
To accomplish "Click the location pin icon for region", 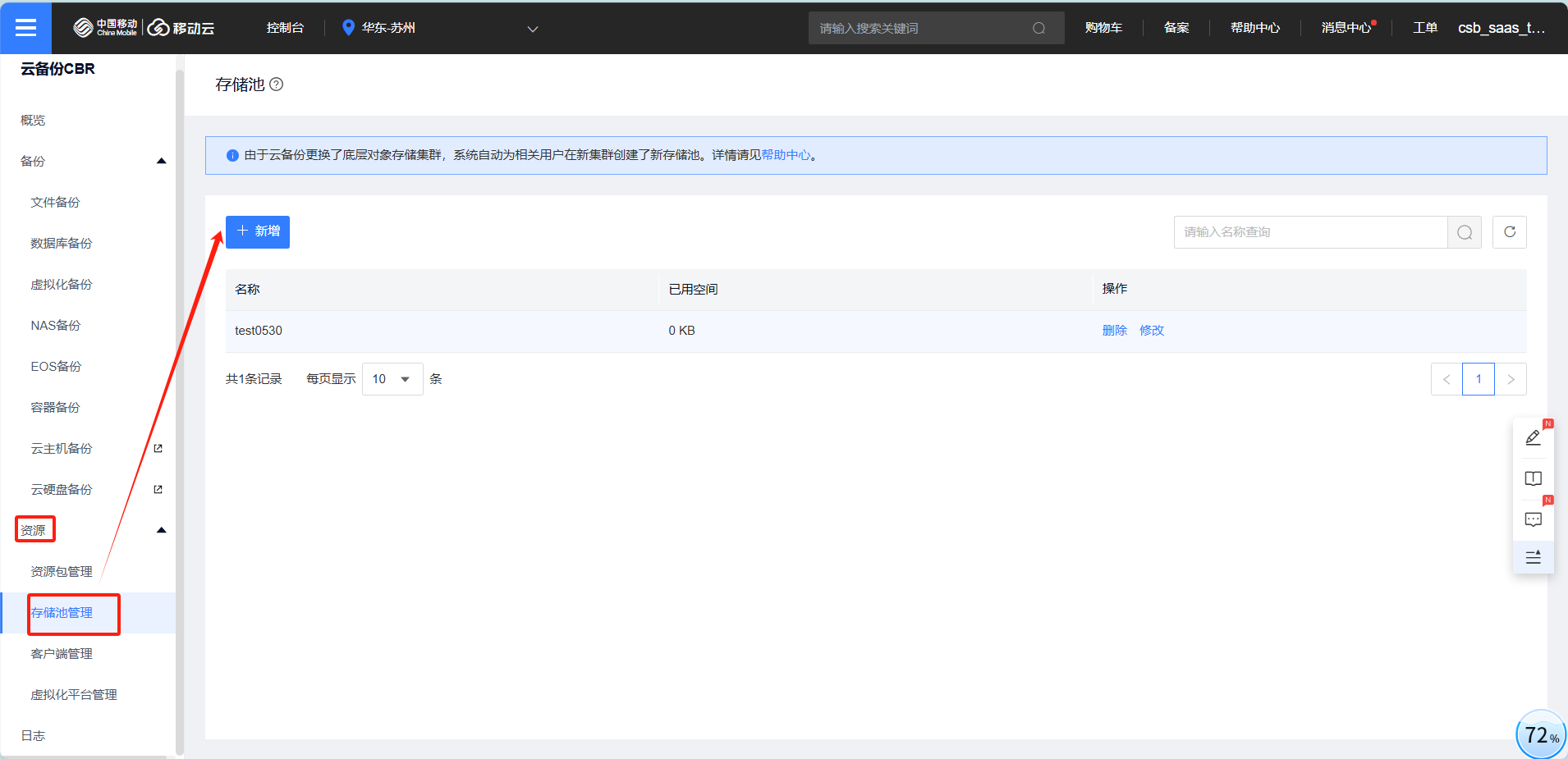I will pos(348,28).
